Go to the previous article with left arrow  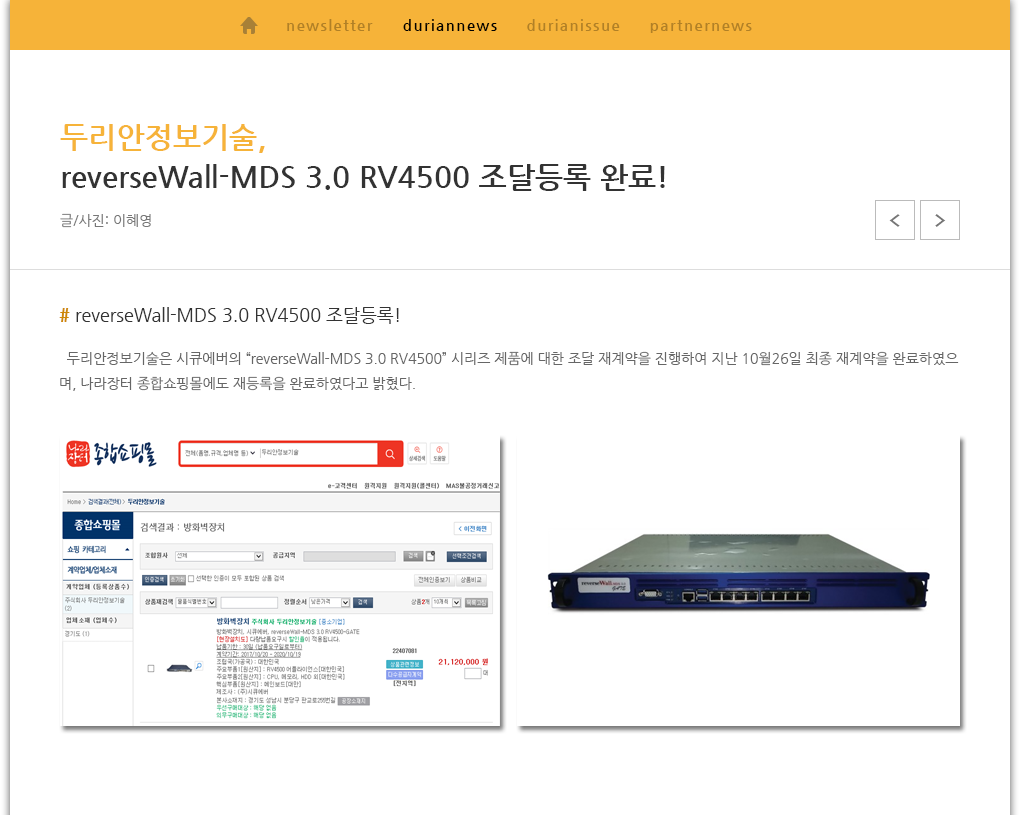point(894,220)
